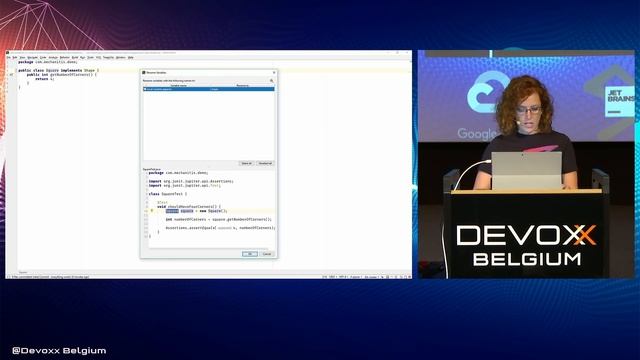The width and height of the screenshot is (640, 360).
Task: Click the Select all button
Action: pyautogui.click(x=247, y=163)
